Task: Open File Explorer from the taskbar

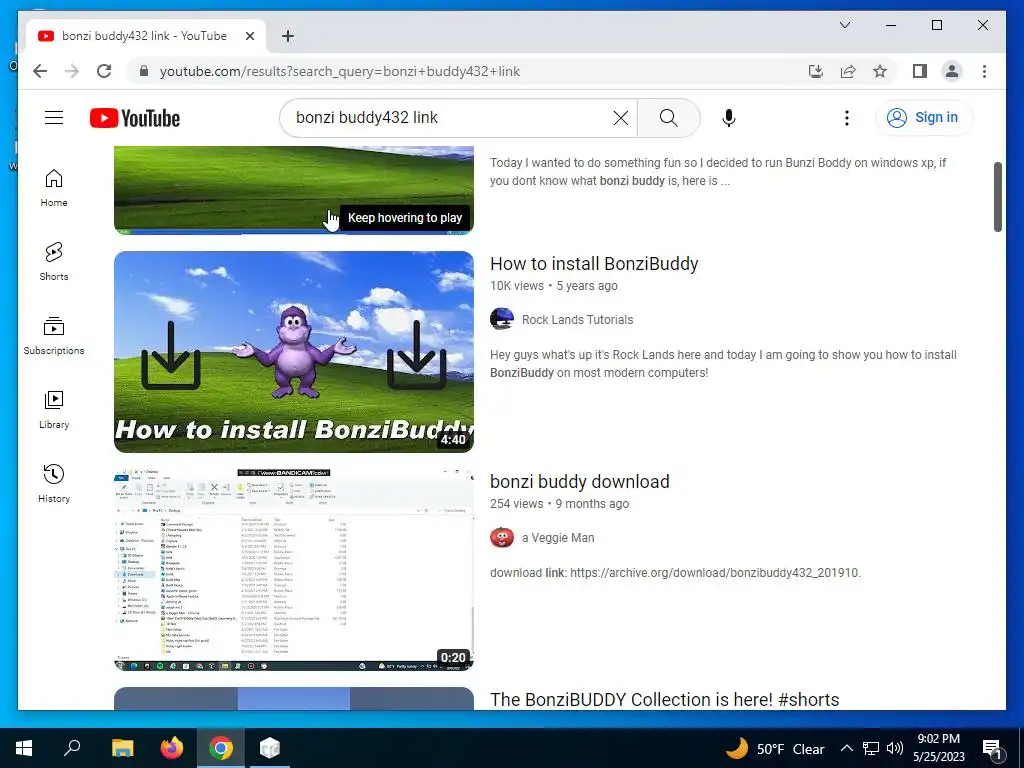Action: [x=123, y=748]
